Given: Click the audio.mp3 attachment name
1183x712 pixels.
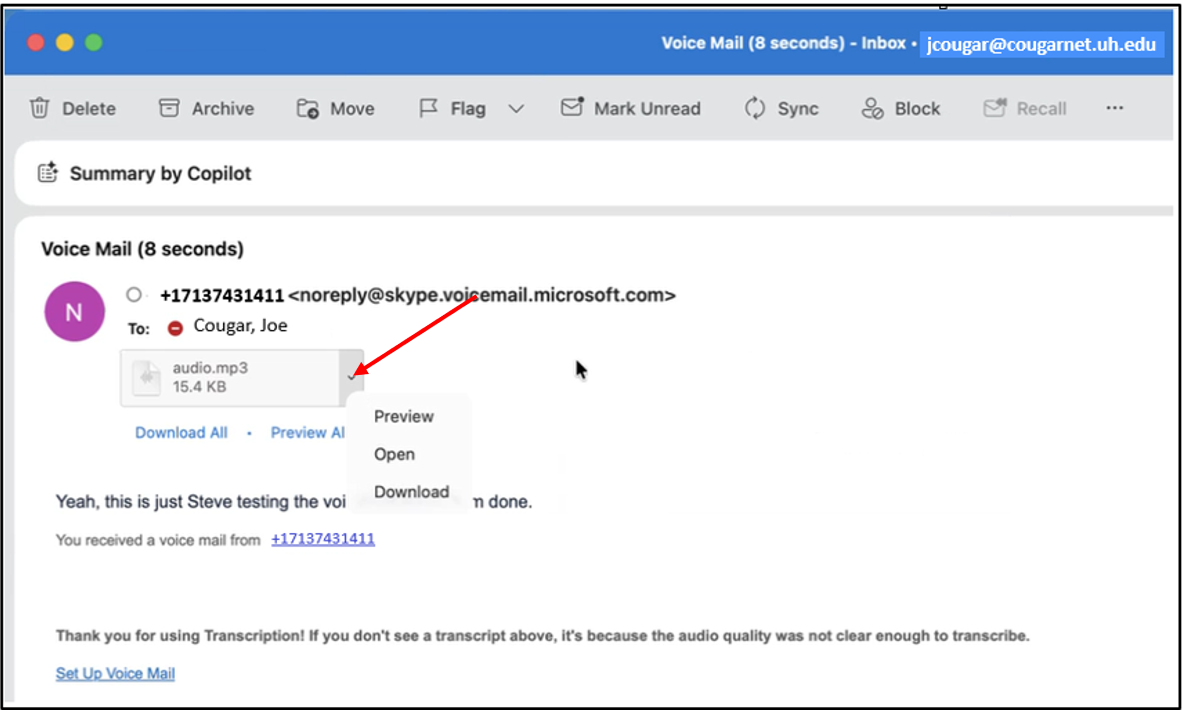Looking at the screenshot, I should (x=210, y=368).
